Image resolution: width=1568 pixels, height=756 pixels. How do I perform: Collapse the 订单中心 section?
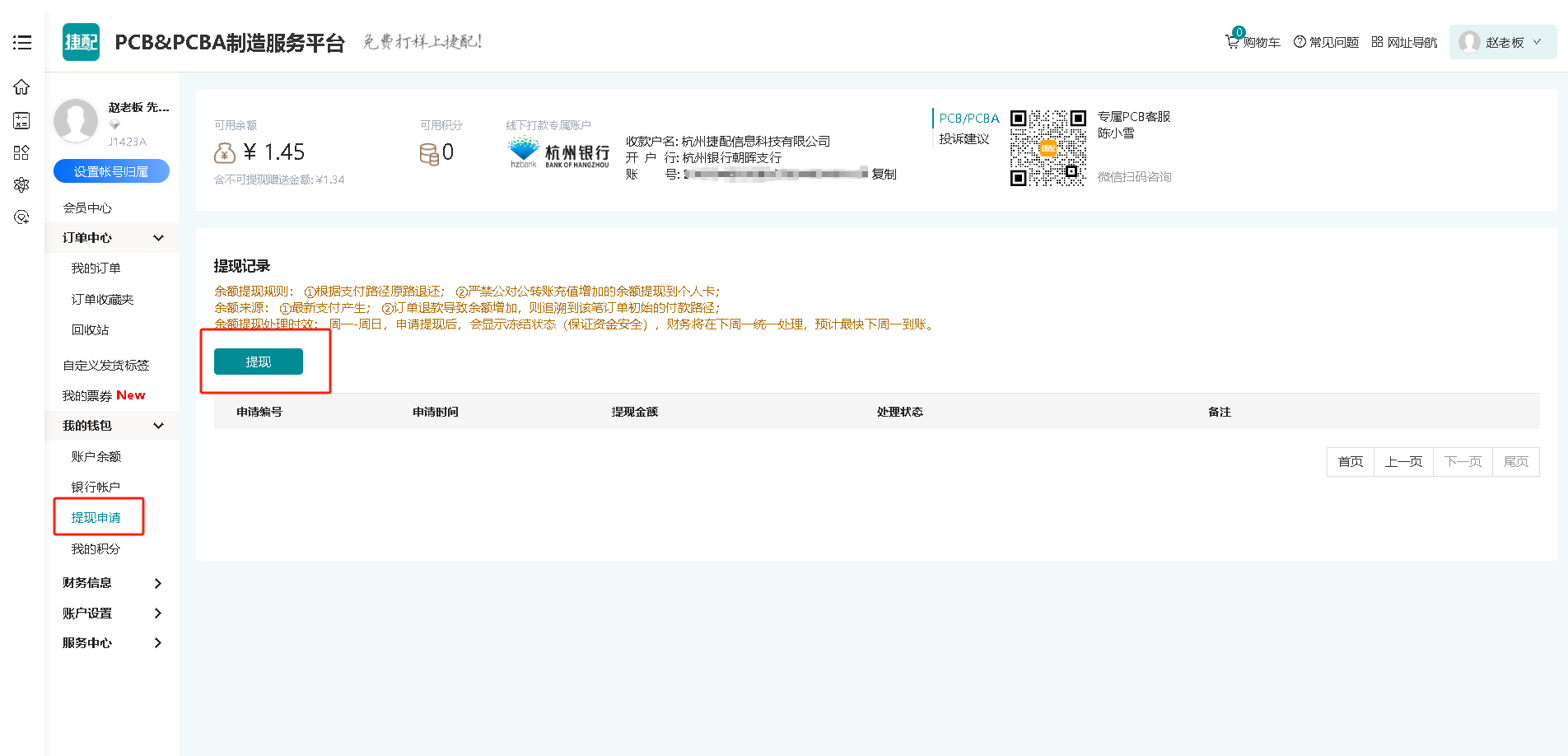pos(112,238)
